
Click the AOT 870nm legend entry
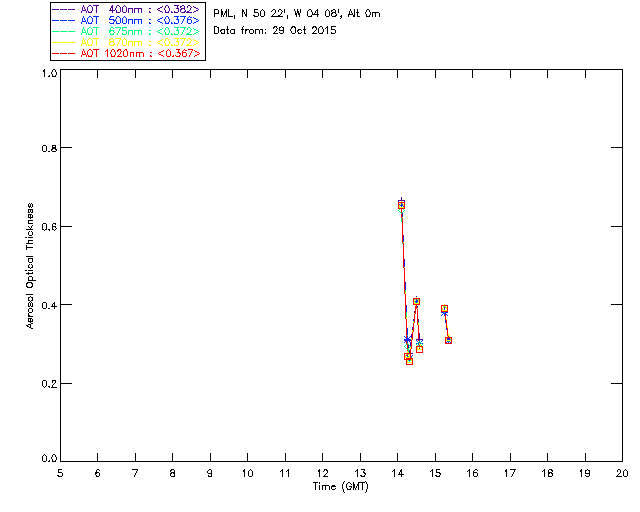point(126,42)
